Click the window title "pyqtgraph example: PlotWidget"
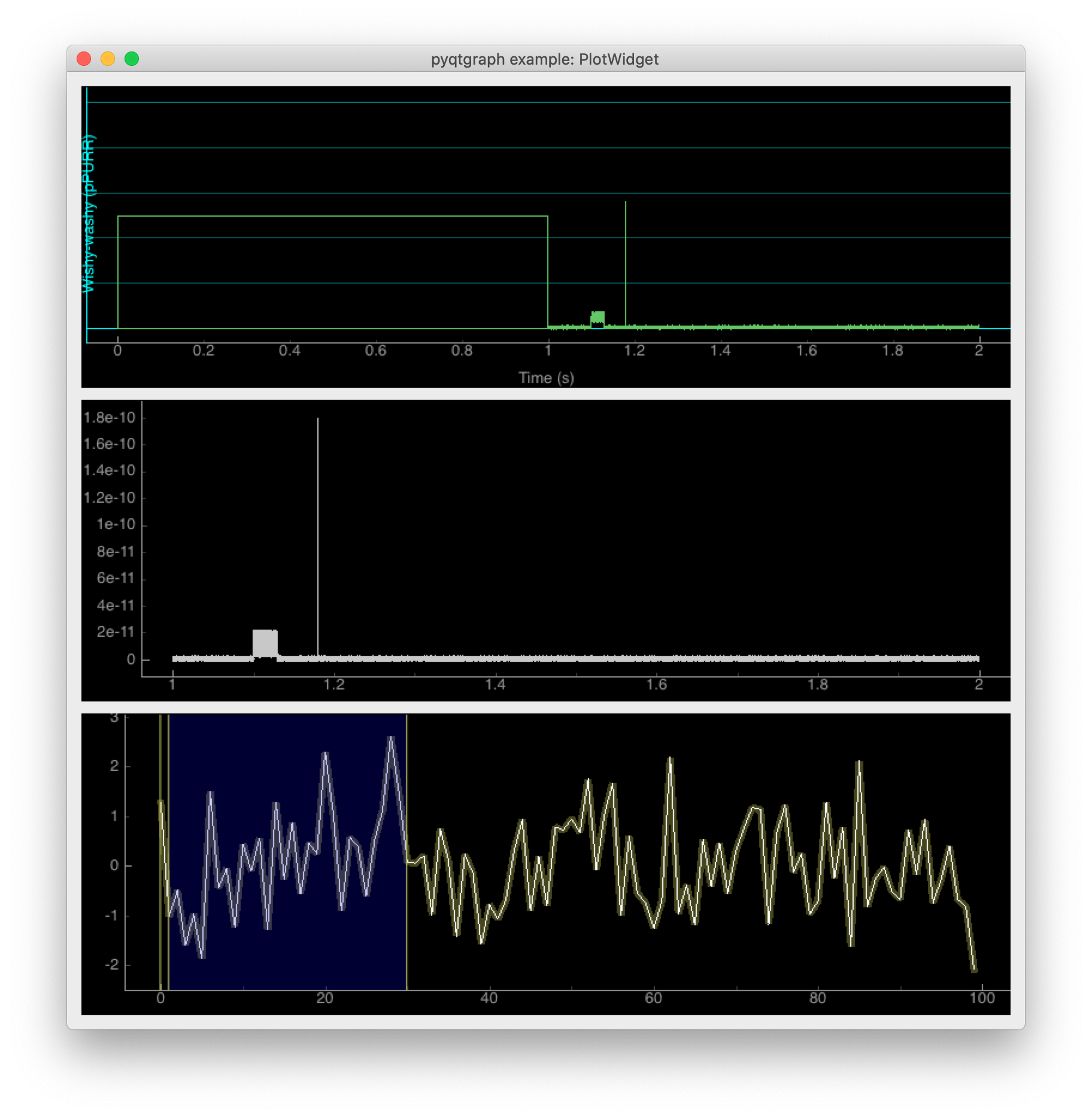Image resolution: width=1092 pixels, height=1118 pixels. tap(545, 59)
